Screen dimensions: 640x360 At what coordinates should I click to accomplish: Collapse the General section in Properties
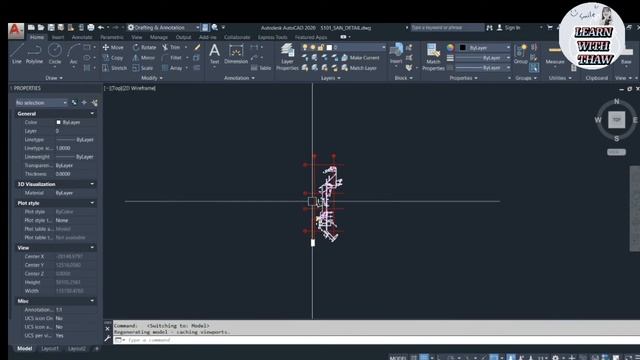92,113
